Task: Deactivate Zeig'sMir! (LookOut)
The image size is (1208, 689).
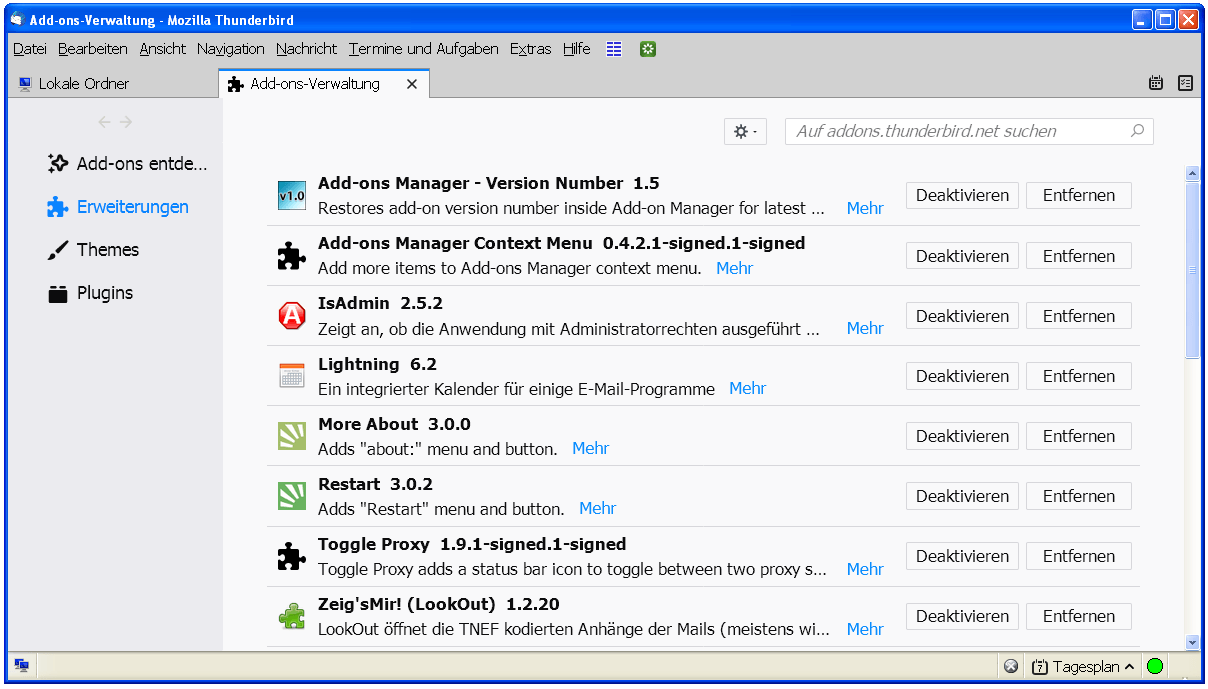Action: pos(962,616)
